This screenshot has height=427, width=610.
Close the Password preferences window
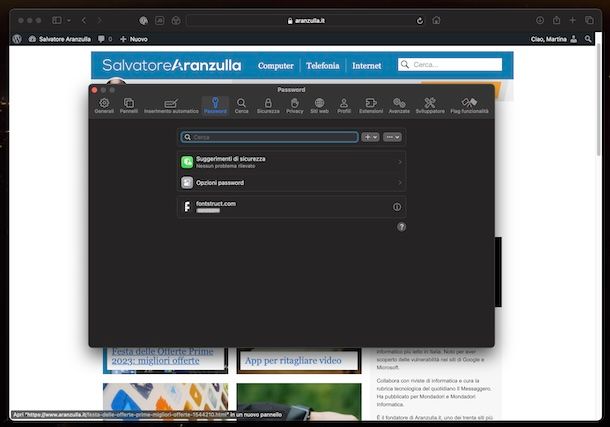[x=95, y=90]
